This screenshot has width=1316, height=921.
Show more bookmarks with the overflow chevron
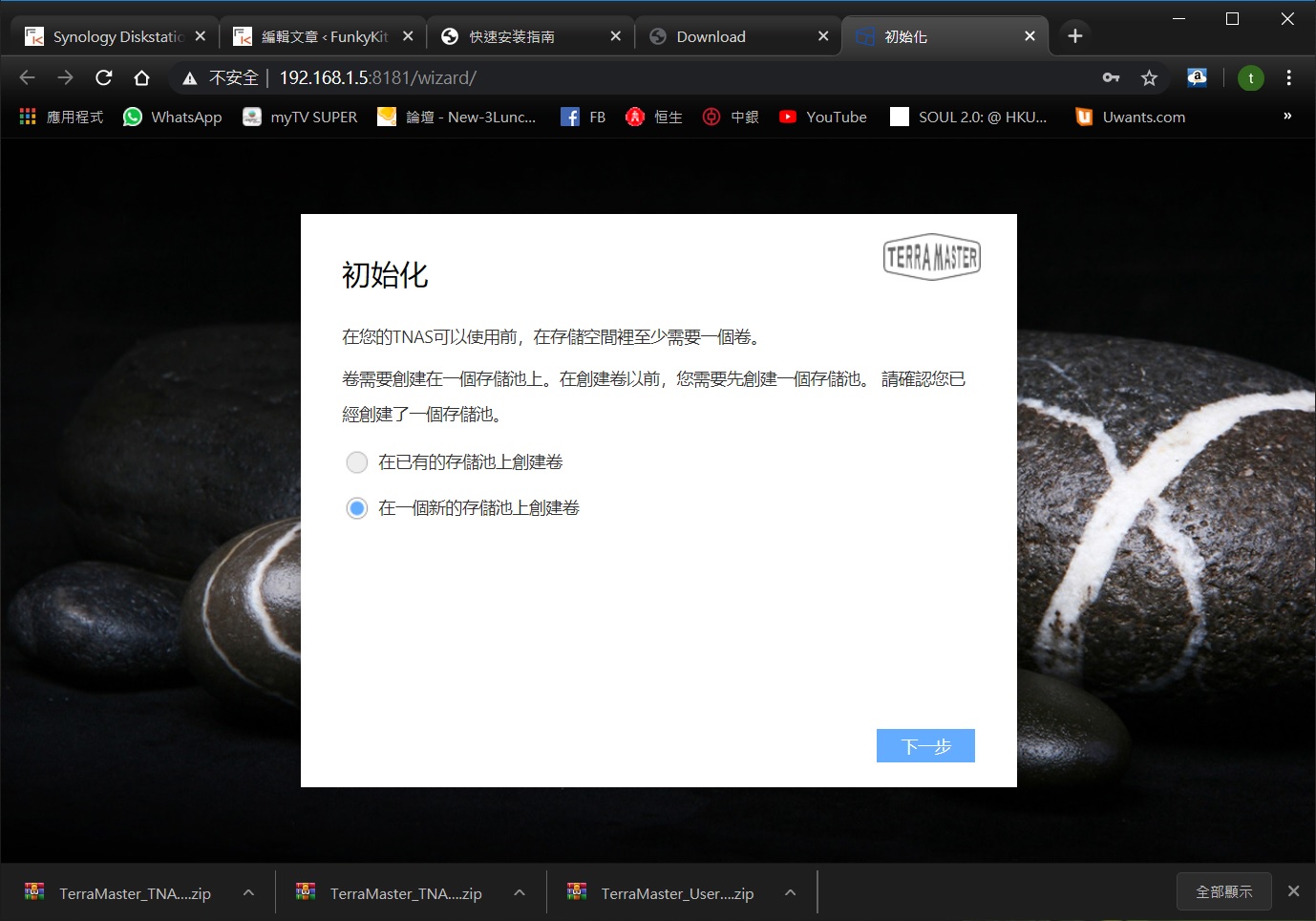click(x=1286, y=117)
